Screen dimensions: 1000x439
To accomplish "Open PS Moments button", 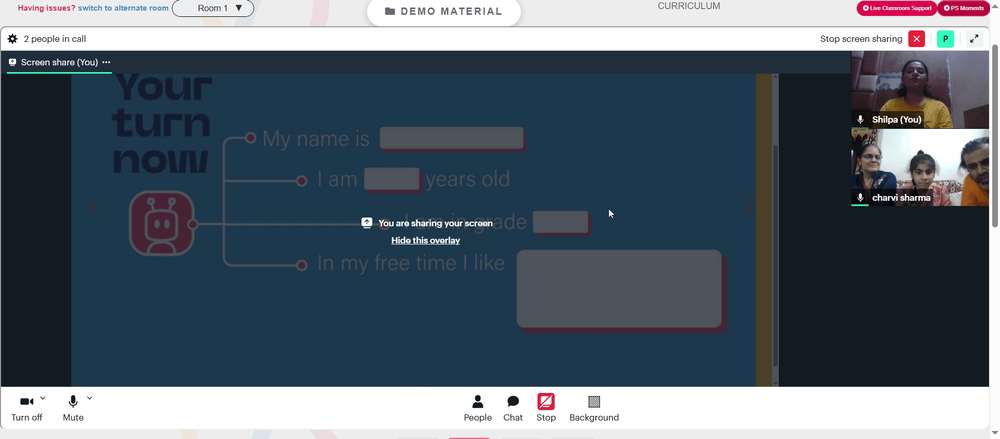I will (963, 8).
